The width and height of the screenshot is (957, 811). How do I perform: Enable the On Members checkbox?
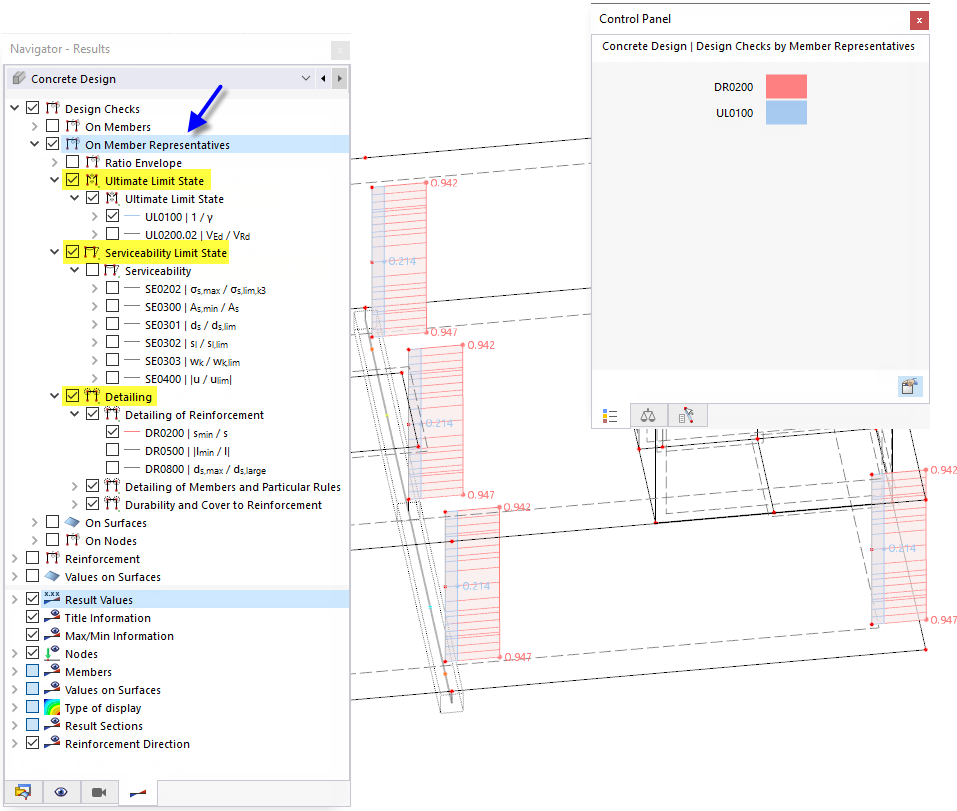52,126
